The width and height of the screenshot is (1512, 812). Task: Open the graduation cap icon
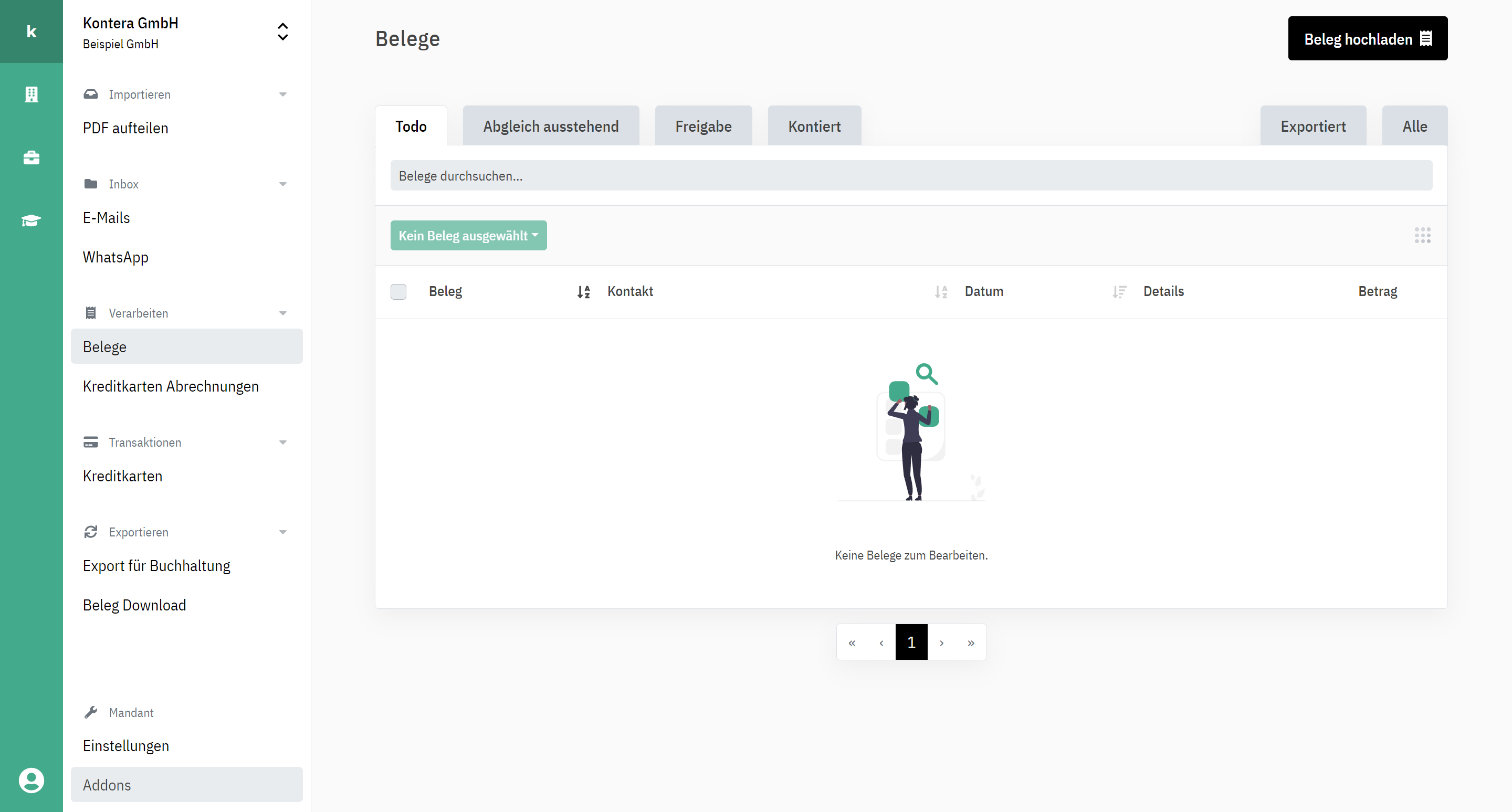pyautogui.click(x=31, y=220)
